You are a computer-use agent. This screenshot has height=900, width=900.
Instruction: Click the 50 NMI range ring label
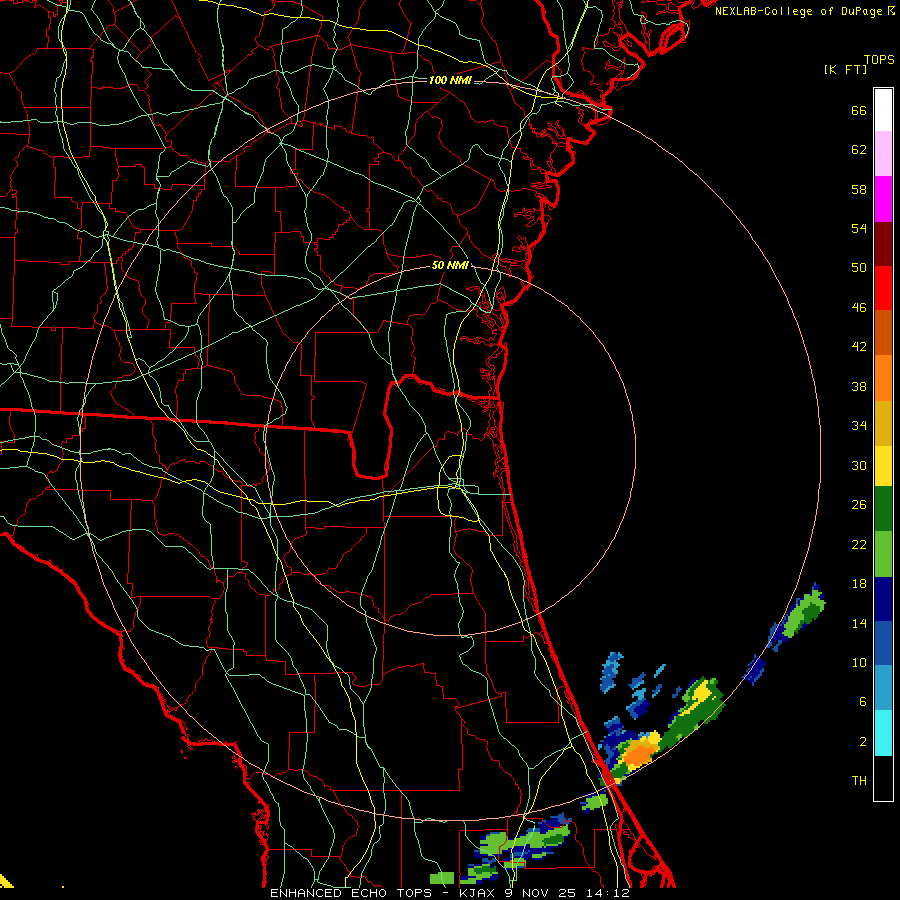[x=450, y=265]
